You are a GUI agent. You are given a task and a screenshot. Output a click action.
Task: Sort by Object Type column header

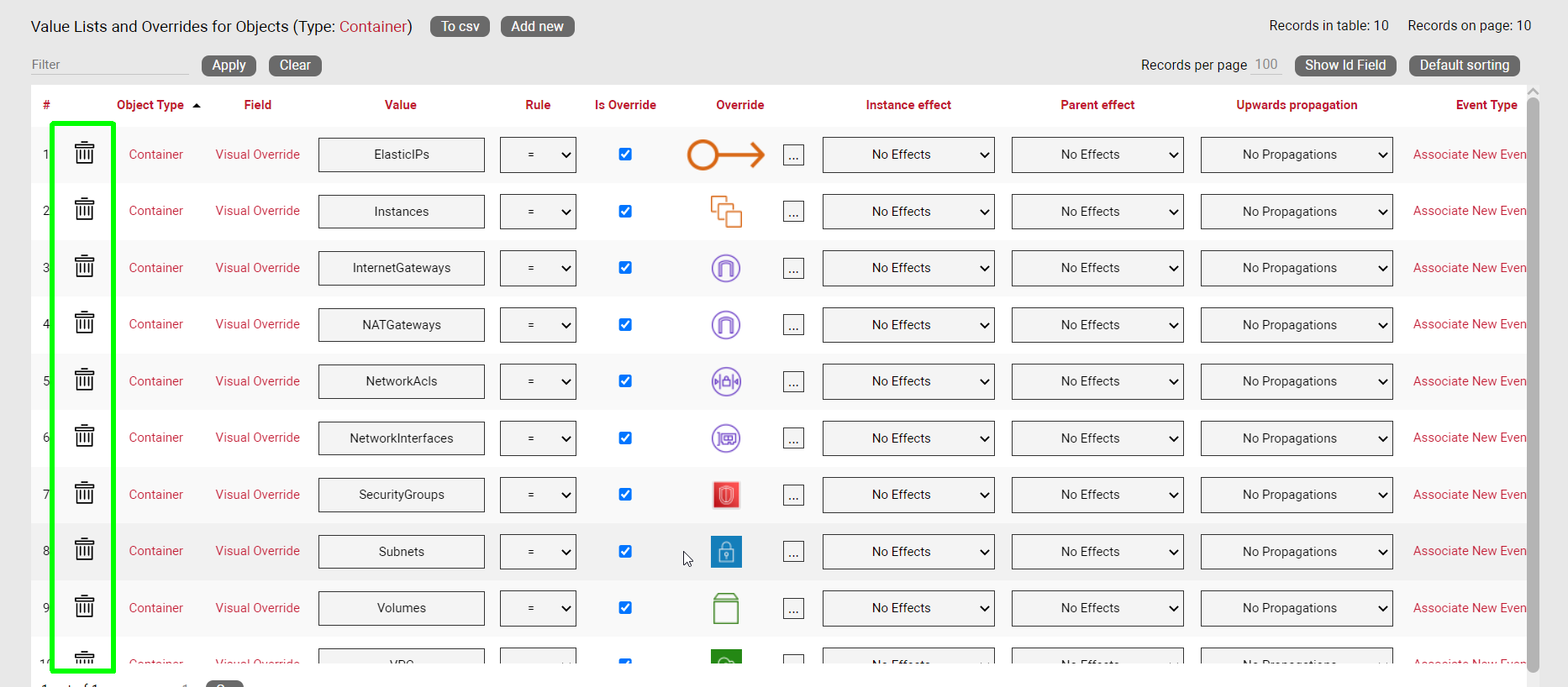[x=150, y=105]
